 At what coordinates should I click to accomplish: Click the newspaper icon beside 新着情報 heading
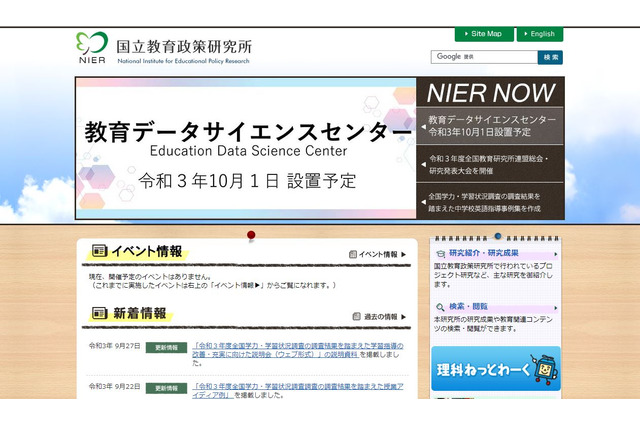100,313
